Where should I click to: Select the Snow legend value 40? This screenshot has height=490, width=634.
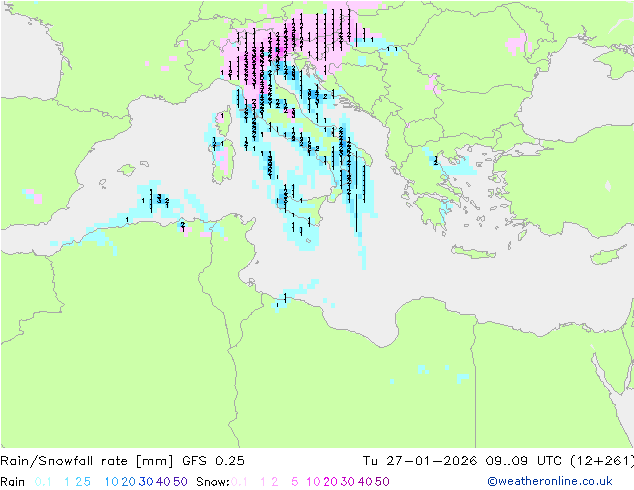[x=365, y=482]
